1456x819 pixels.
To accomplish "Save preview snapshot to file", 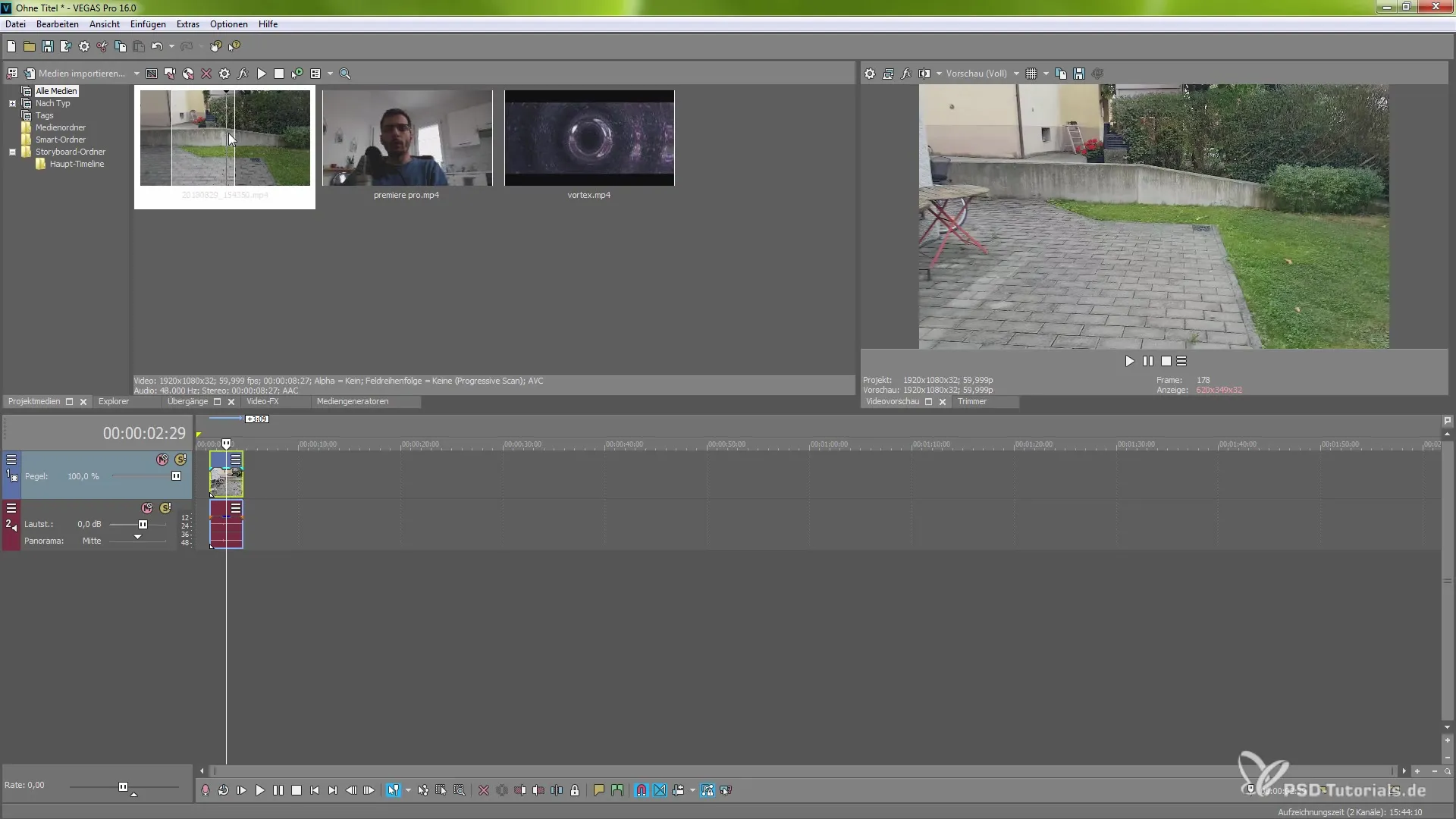I will point(1079,74).
